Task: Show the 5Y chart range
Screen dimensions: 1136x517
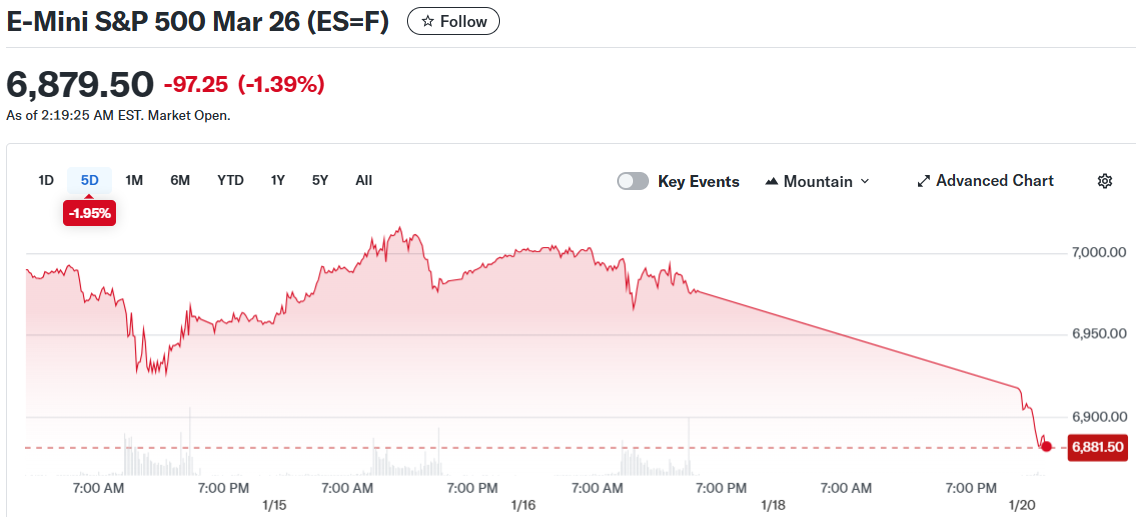Action: pyautogui.click(x=320, y=180)
